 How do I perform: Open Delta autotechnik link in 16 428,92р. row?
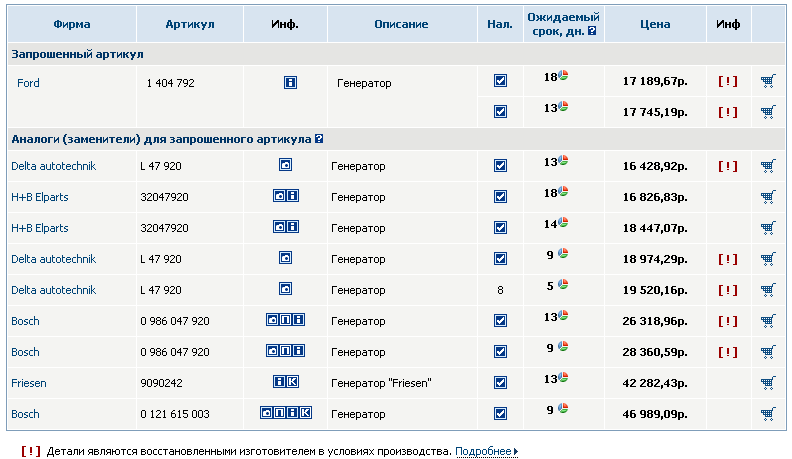pyautogui.click(x=54, y=166)
